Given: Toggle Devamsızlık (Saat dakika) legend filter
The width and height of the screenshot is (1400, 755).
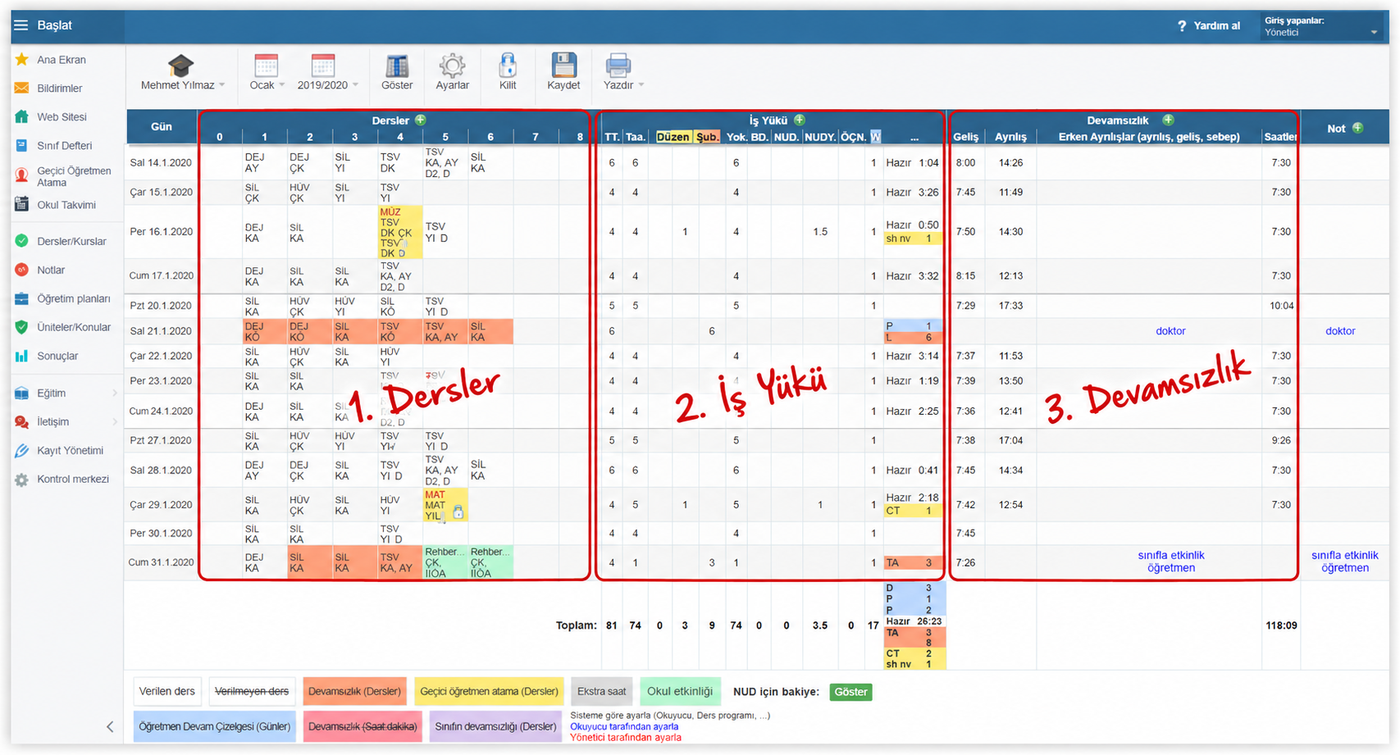Looking at the screenshot, I should 362,726.
